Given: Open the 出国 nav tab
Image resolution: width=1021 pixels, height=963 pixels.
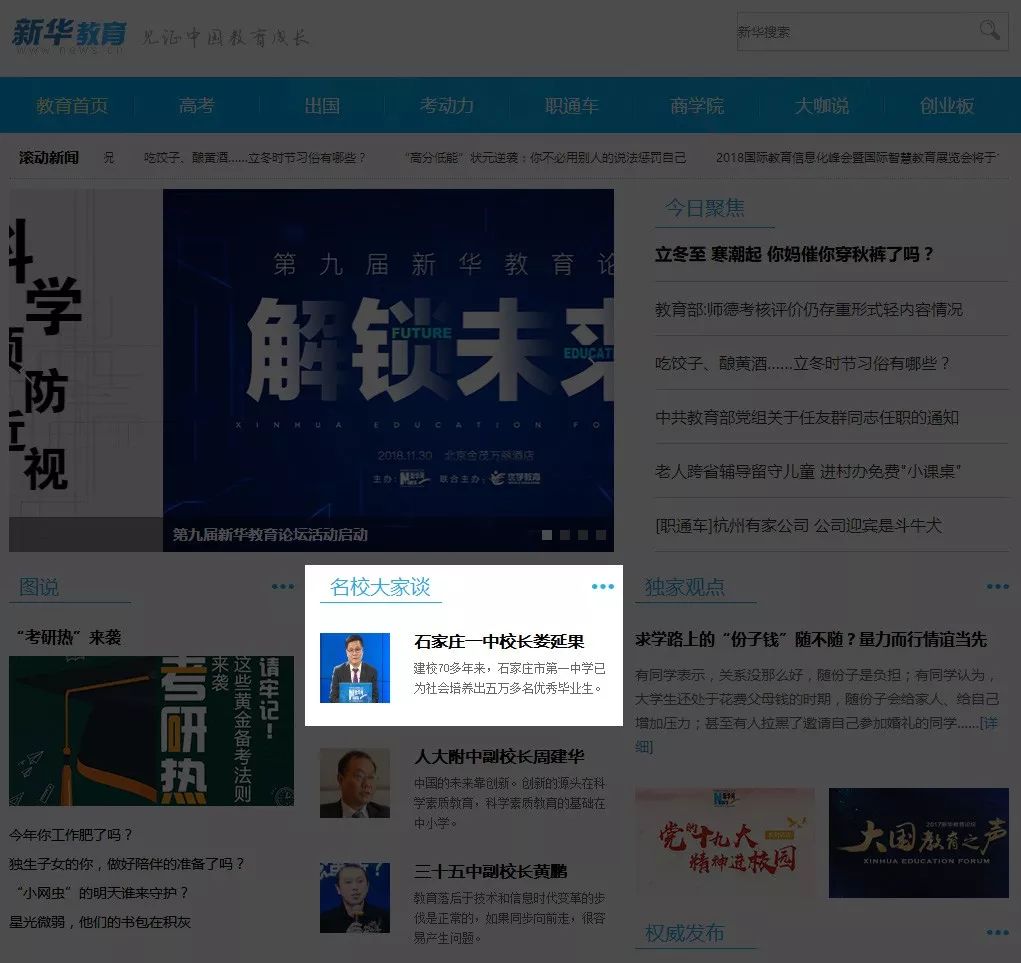Looking at the screenshot, I should click(322, 105).
